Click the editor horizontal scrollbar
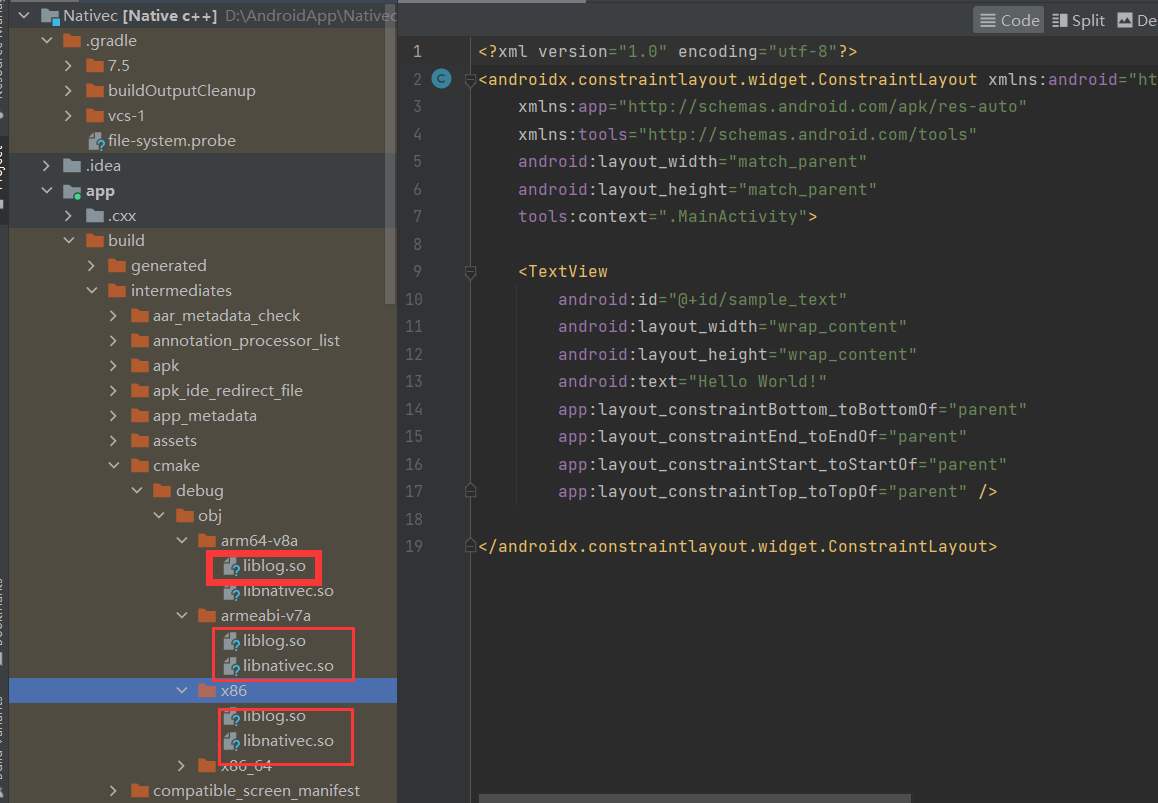Screen dimensions: 1158x803 [x=695, y=799]
